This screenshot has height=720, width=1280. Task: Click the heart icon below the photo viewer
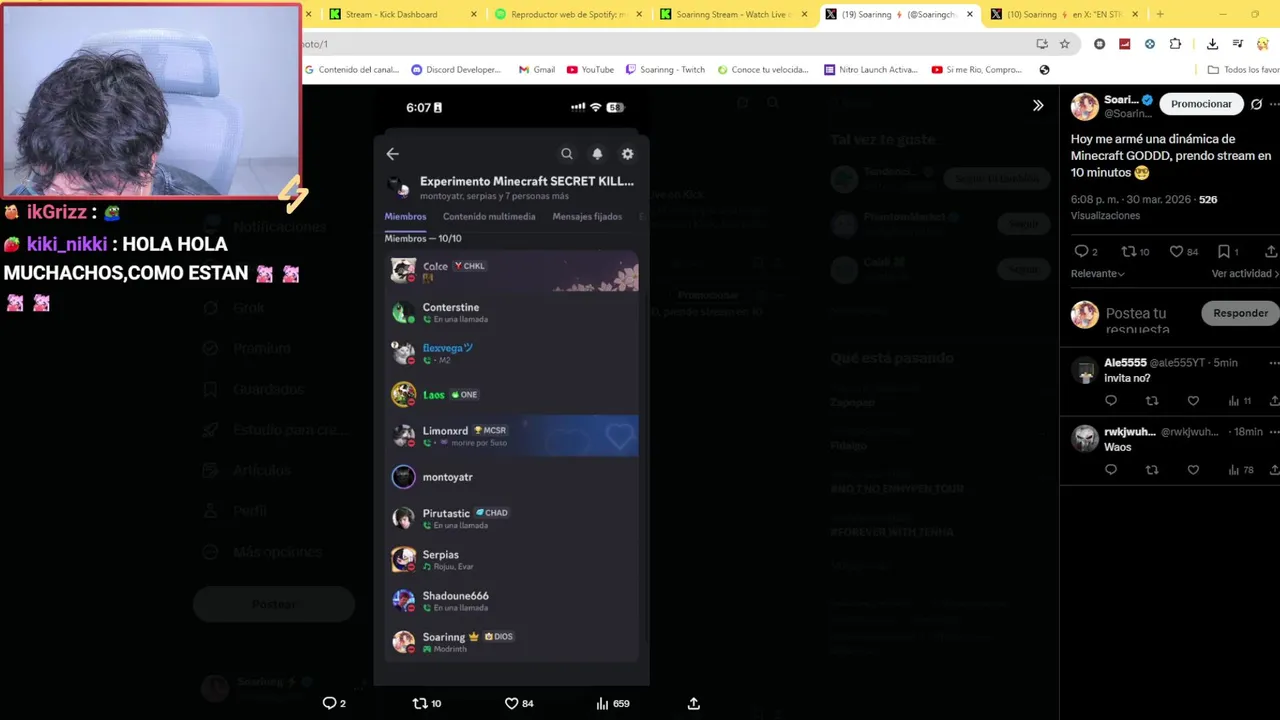tap(511, 703)
